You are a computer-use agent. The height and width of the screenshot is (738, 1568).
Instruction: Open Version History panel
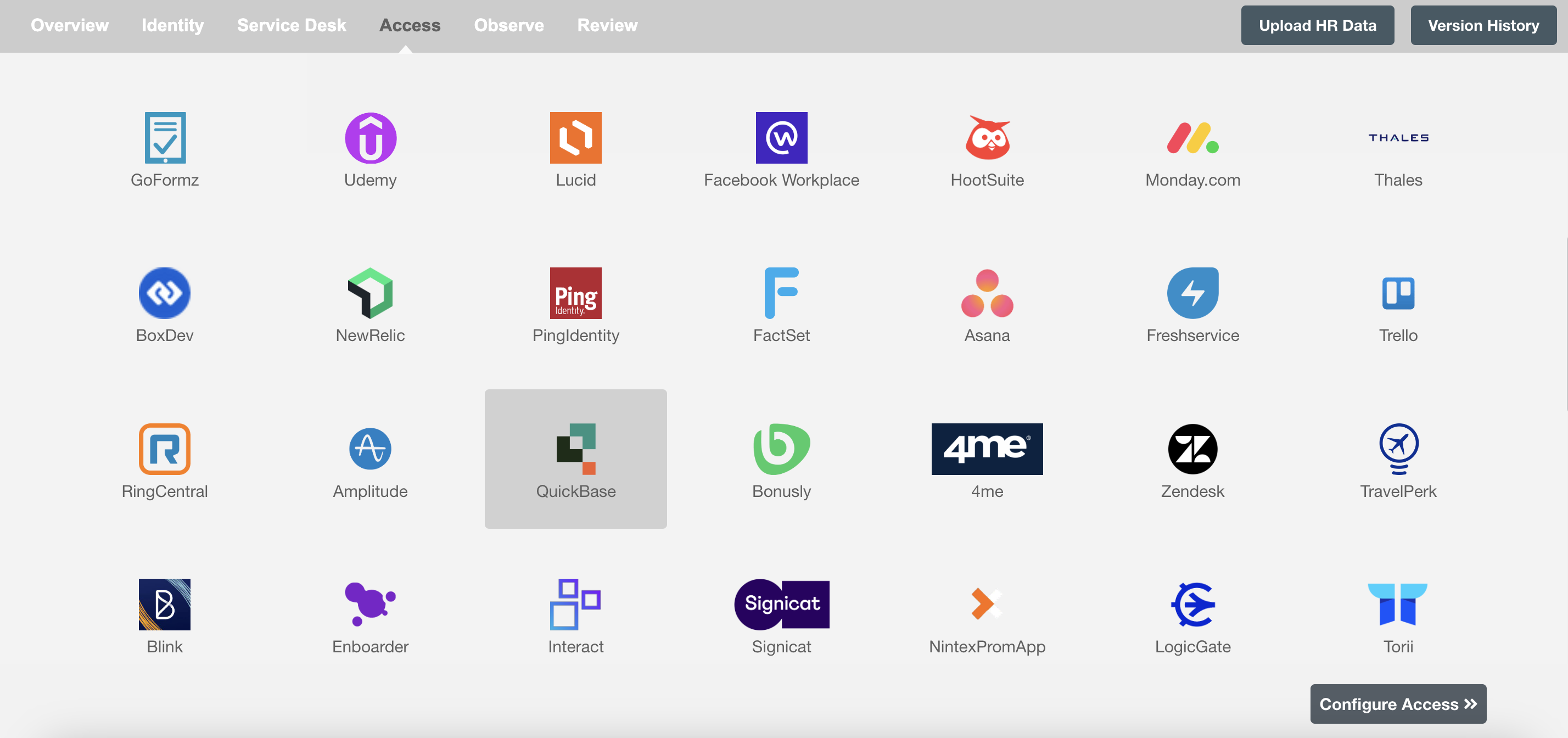1483,24
